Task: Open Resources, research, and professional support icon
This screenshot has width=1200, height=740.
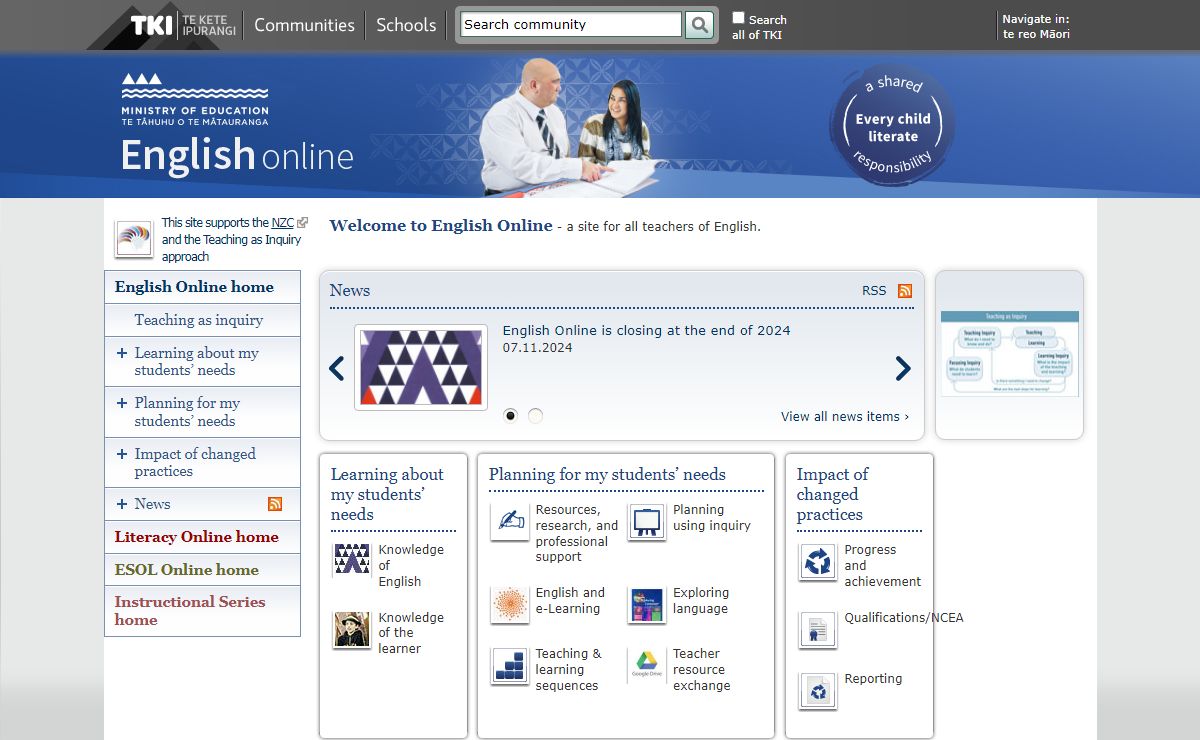Action: 510,521
